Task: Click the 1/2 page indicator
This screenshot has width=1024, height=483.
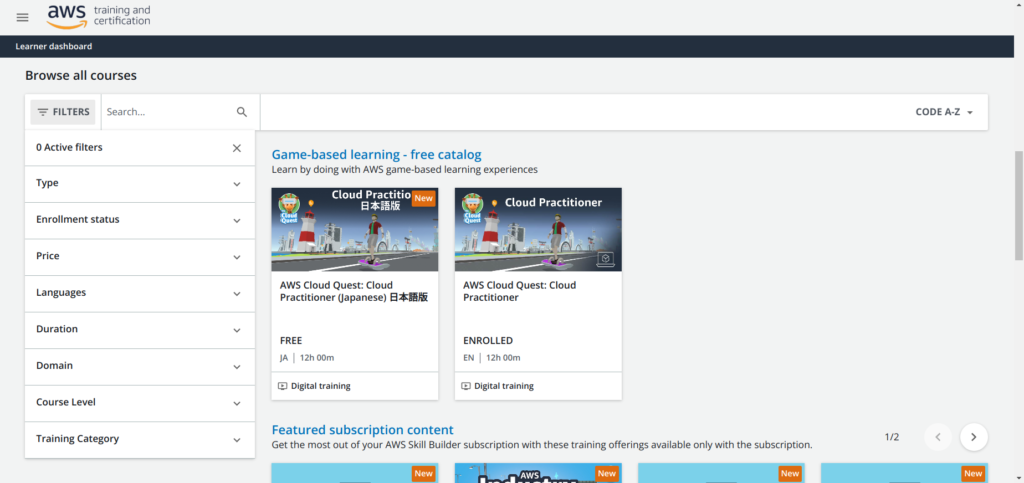Action: click(x=891, y=437)
